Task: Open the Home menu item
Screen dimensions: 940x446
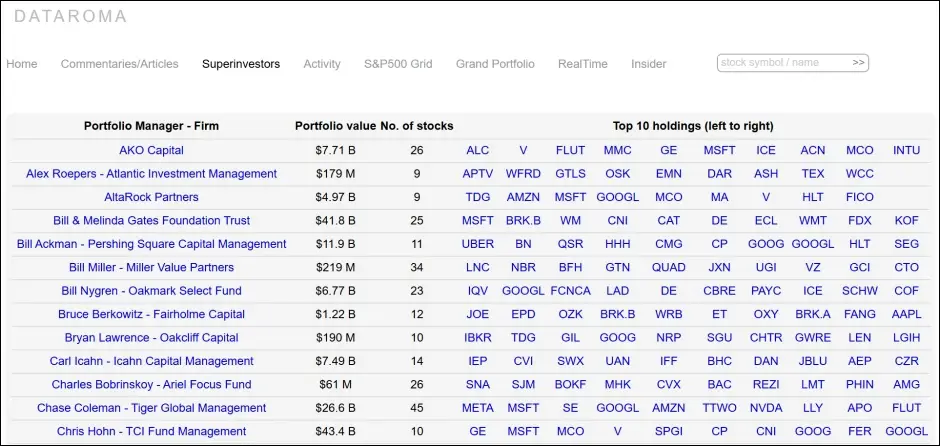Action: [22, 64]
